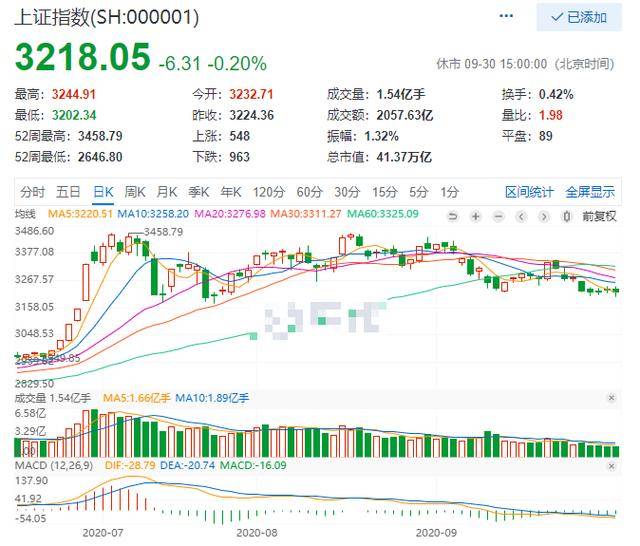640x546 pixels.
Task: Click the MA5 moving average label
Action: pyautogui.click(x=80, y=214)
